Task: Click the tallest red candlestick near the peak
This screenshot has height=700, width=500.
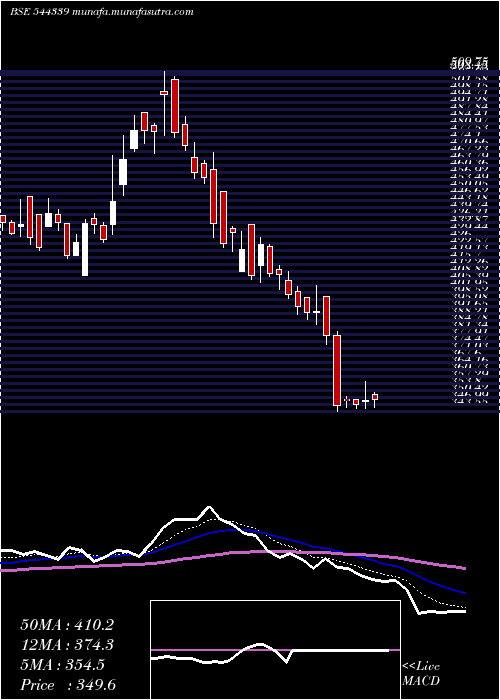Action: (175, 106)
